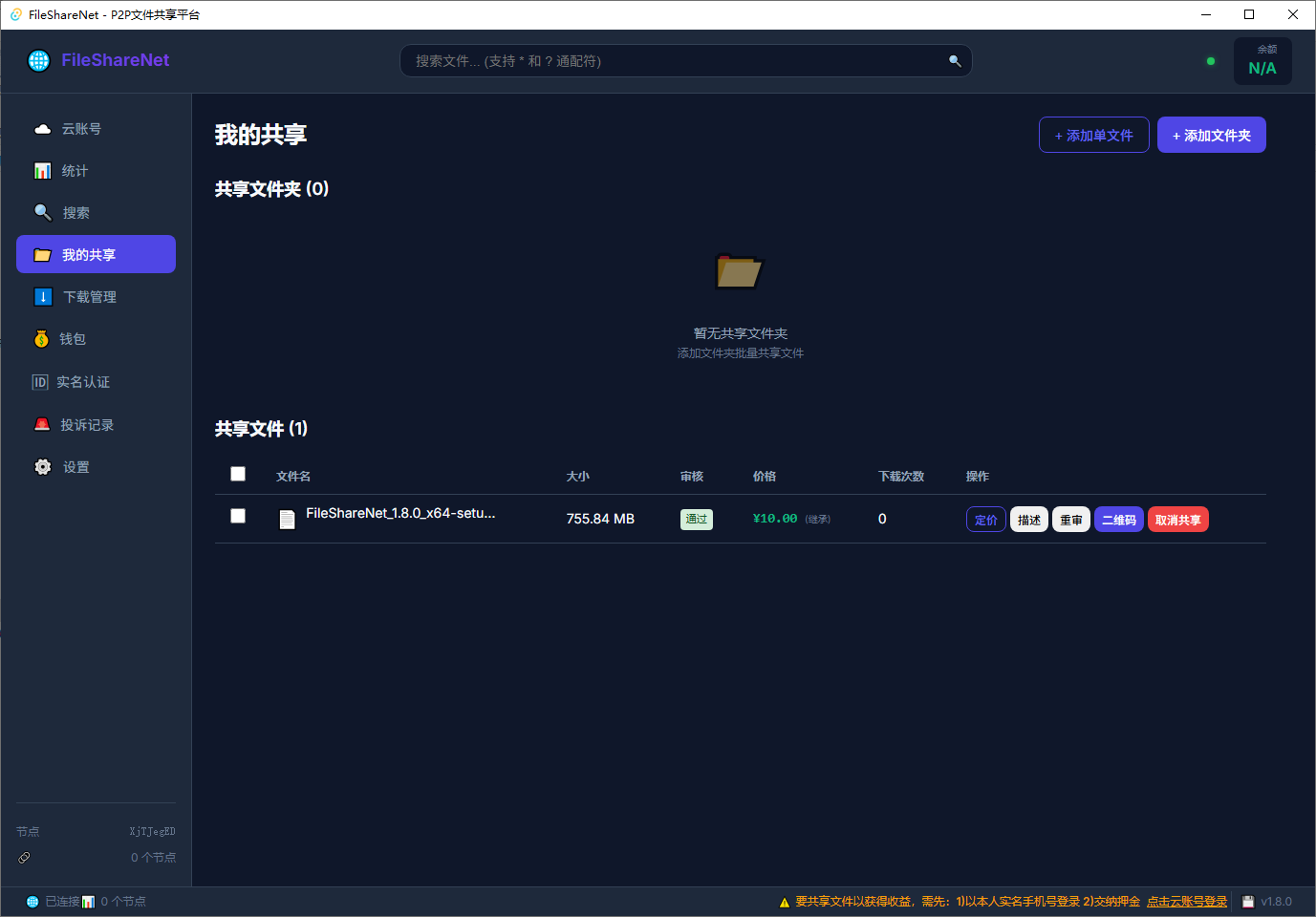Follow the 点击云账号登录 link

point(1187,902)
